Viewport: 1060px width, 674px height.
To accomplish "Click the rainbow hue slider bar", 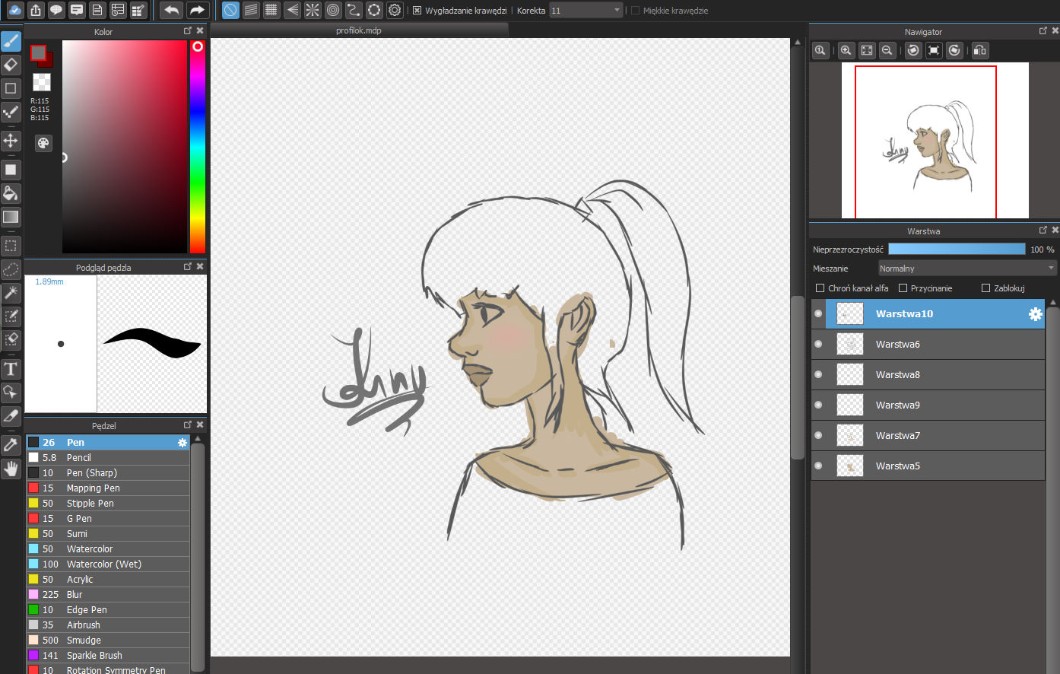I will pyautogui.click(x=197, y=150).
